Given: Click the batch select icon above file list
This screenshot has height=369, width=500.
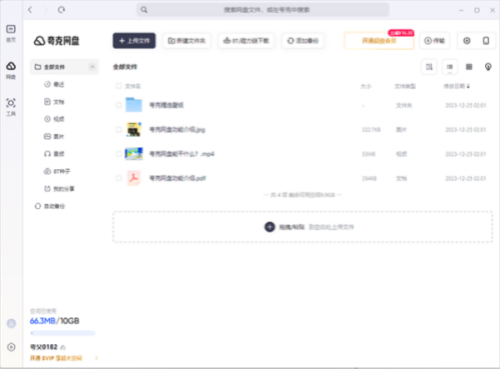Looking at the screenshot, I should 429,67.
